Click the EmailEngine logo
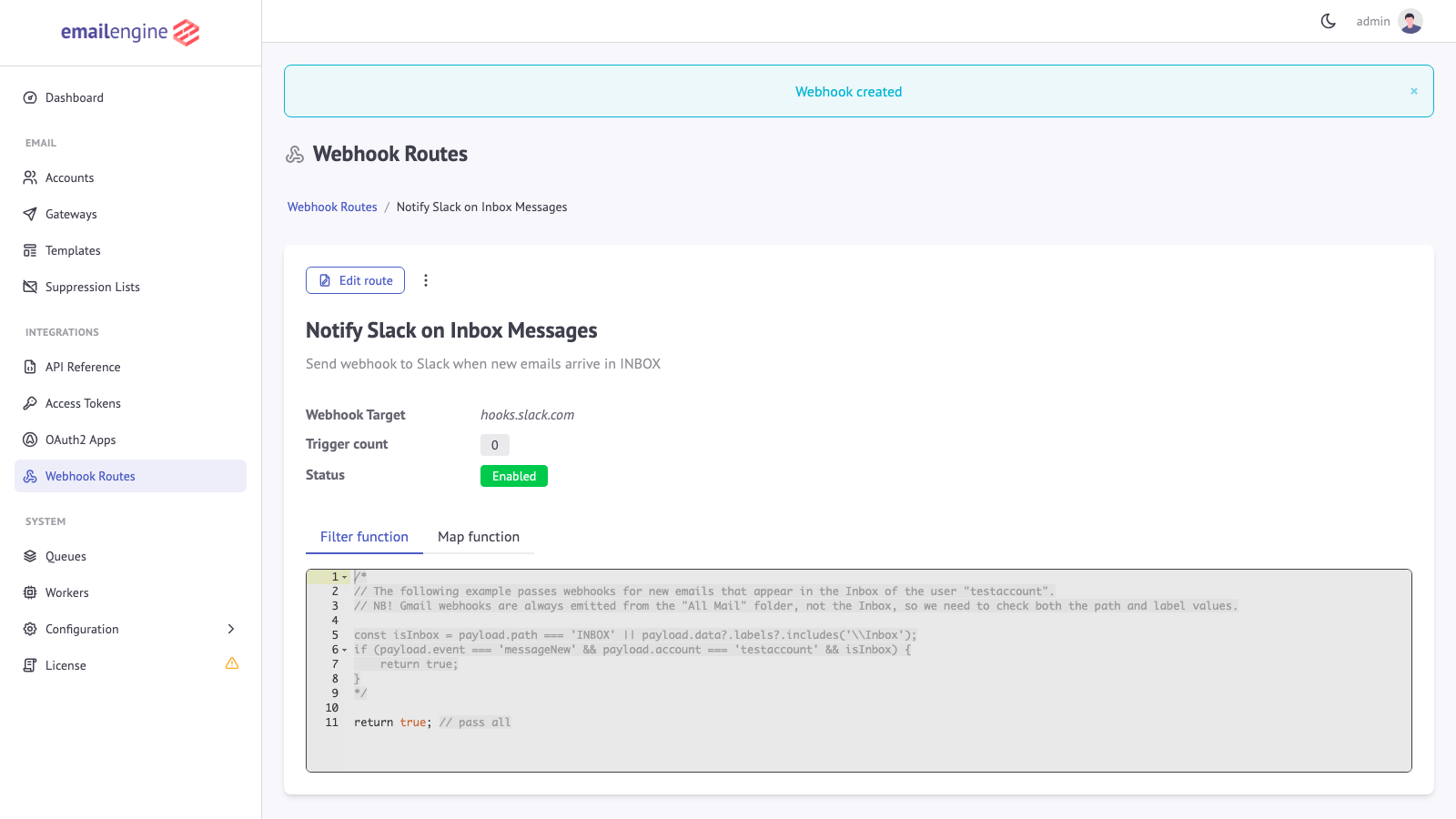Viewport: 1456px width, 819px height. click(130, 32)
